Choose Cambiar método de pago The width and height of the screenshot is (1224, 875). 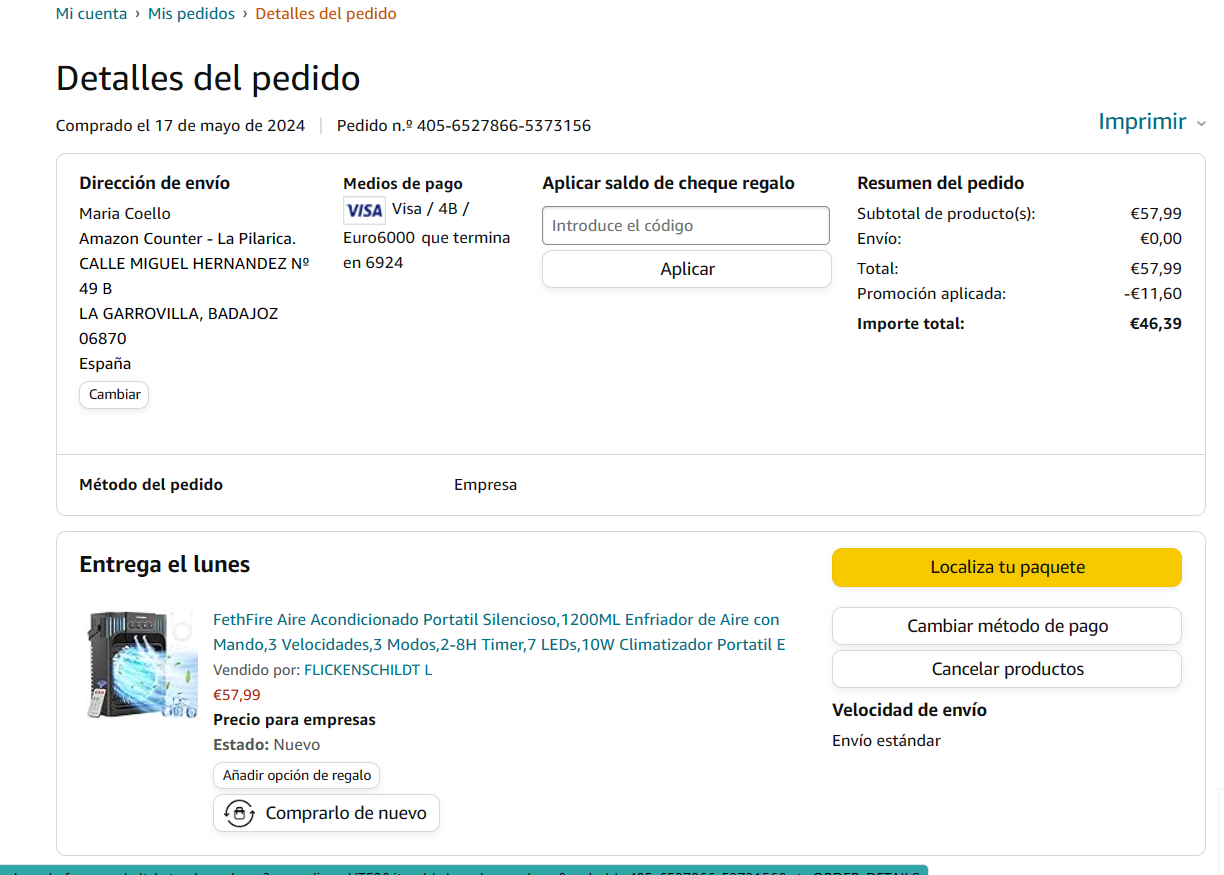pos(1006,627)
